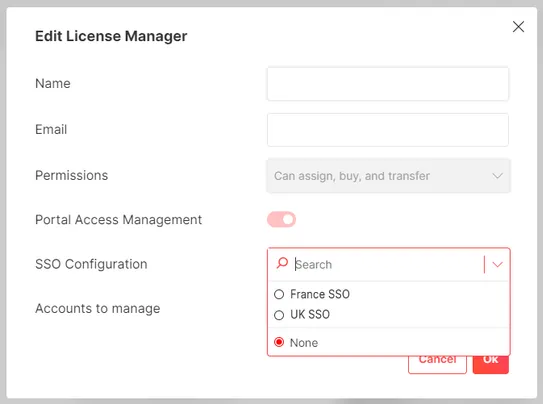This screenshot has width=543, height=404.
Task: Click the Name input field
Action: click(x=388, y=84)
